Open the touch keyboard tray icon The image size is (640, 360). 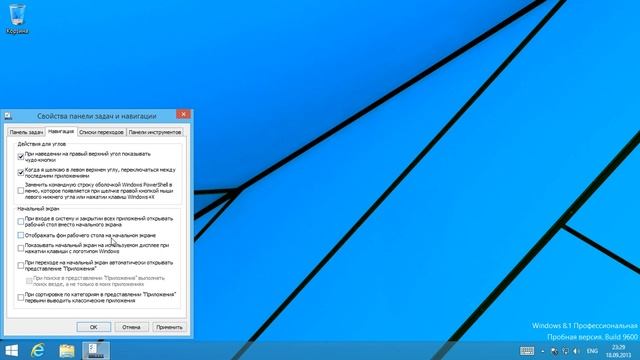click(527, 351)
